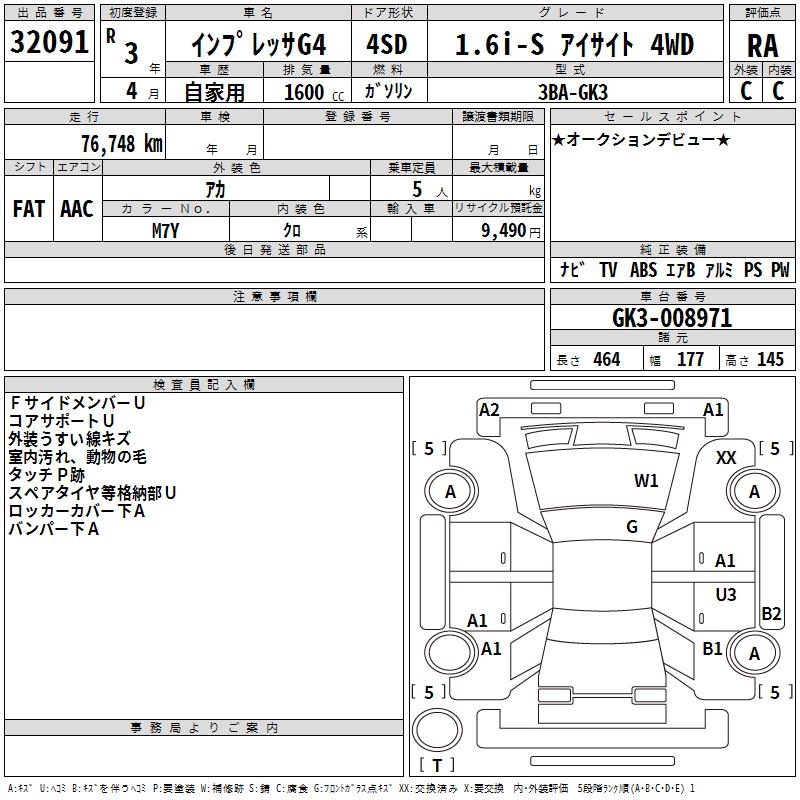
Task: Click the アルミ equipment entry
Action: click(719, 269)
